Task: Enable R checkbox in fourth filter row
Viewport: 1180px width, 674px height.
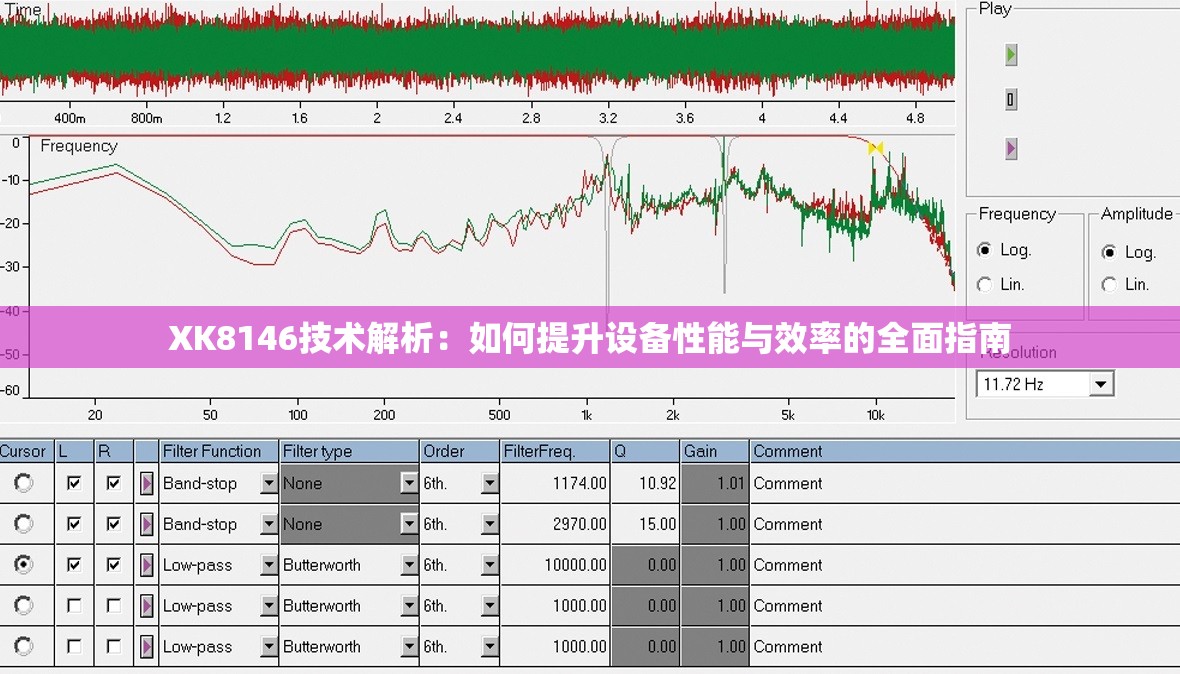Action: click(x=114, y=605)
